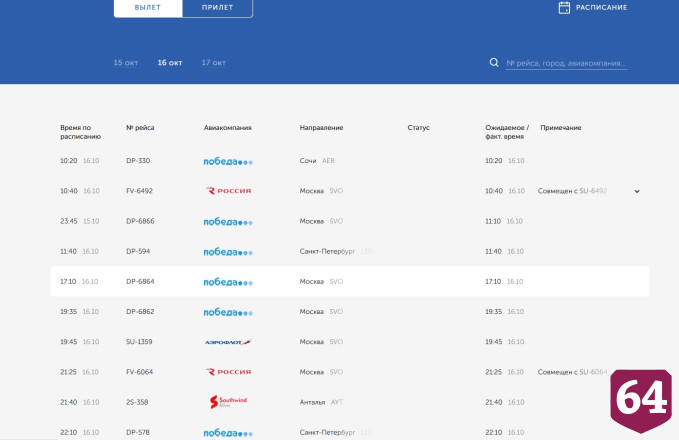Expand the FV-6492 row chevron

(x=637, y=191)
